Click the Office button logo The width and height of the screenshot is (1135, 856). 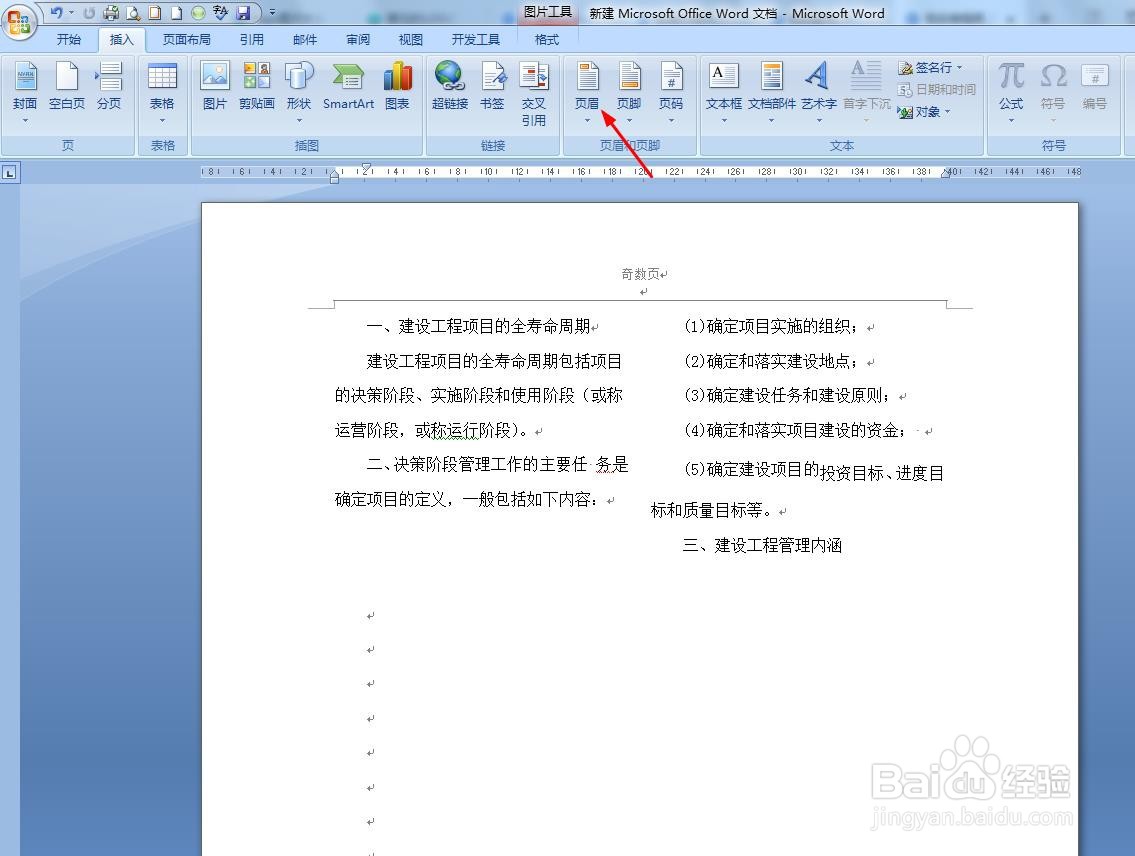(19, 20)
